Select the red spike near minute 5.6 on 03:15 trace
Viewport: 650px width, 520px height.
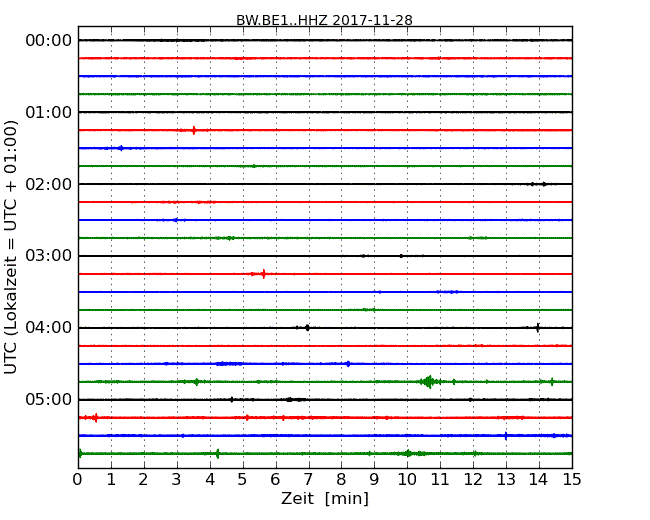(263, 274)
